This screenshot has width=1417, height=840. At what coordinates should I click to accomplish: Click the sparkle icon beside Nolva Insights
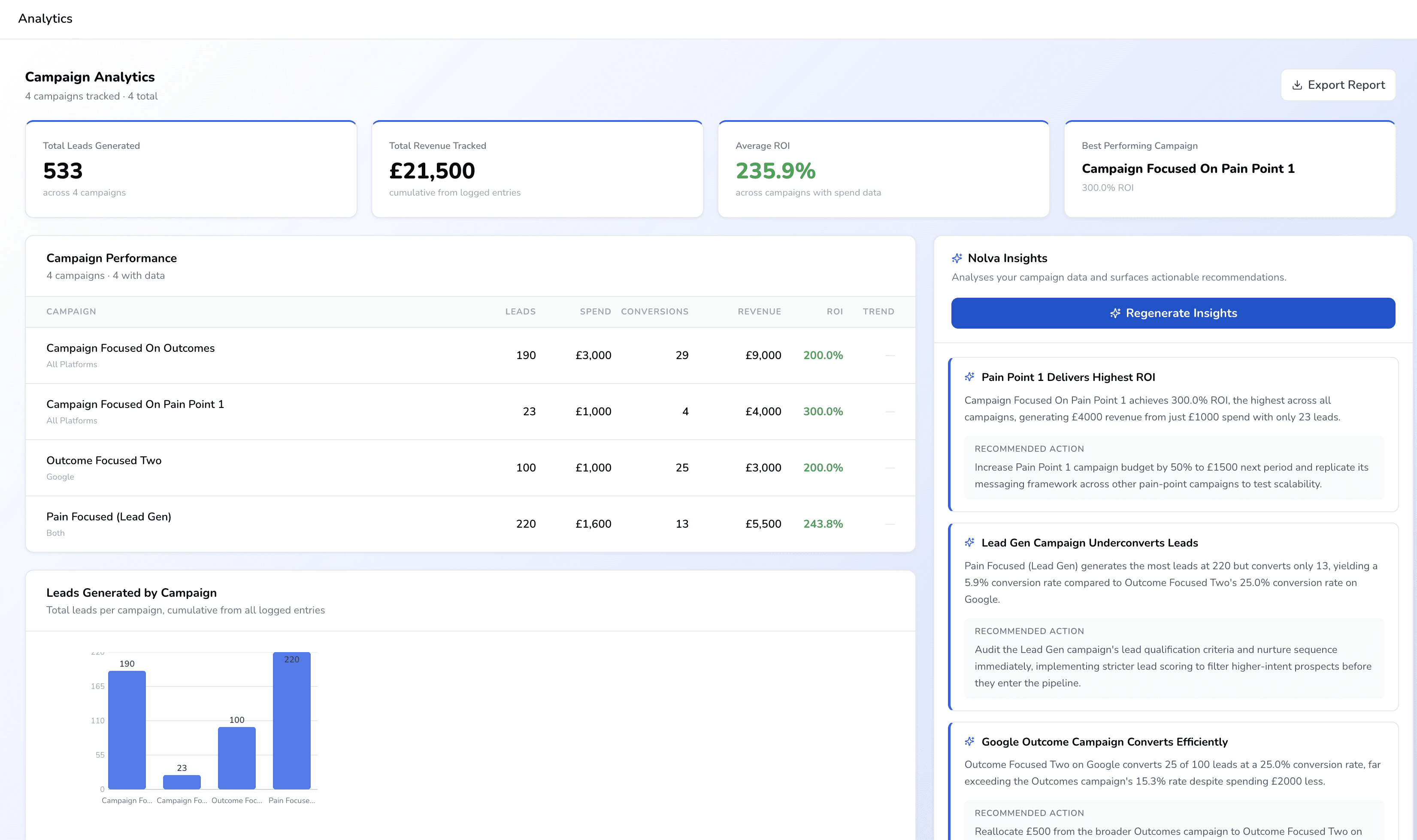pos(957,258)
